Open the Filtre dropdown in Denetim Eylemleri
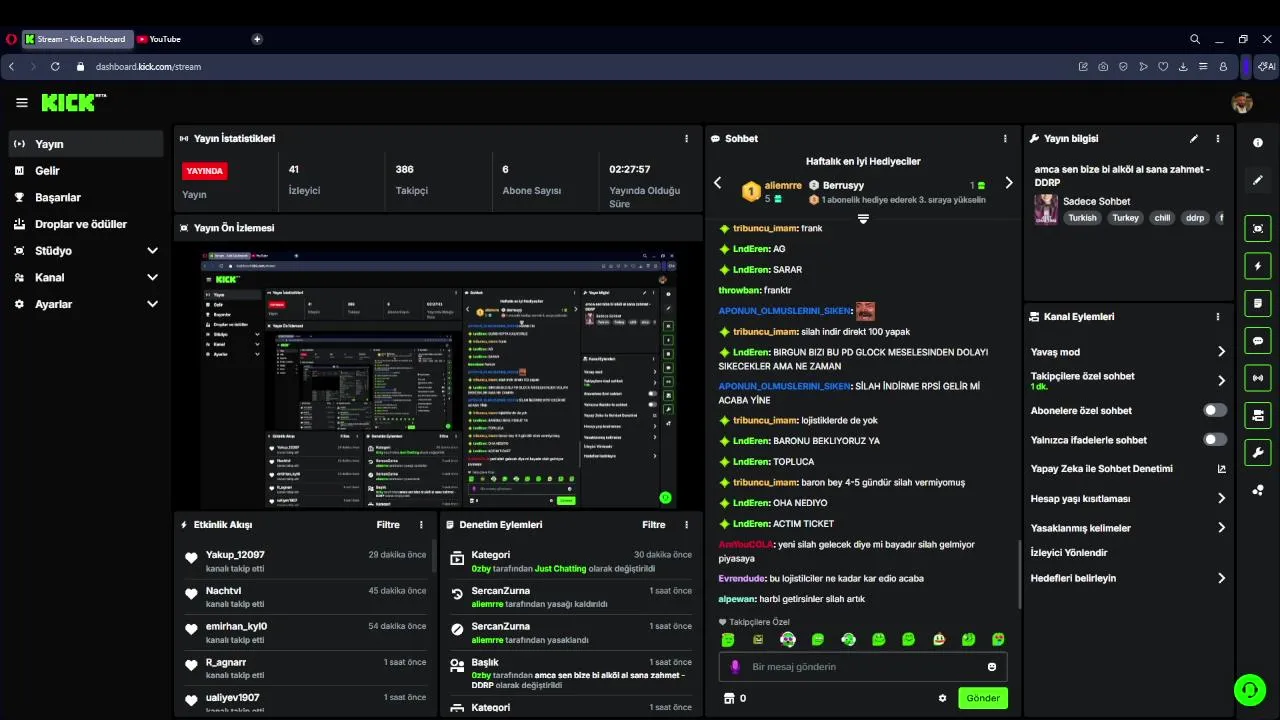1280x720 pixels. coord(653,525)
